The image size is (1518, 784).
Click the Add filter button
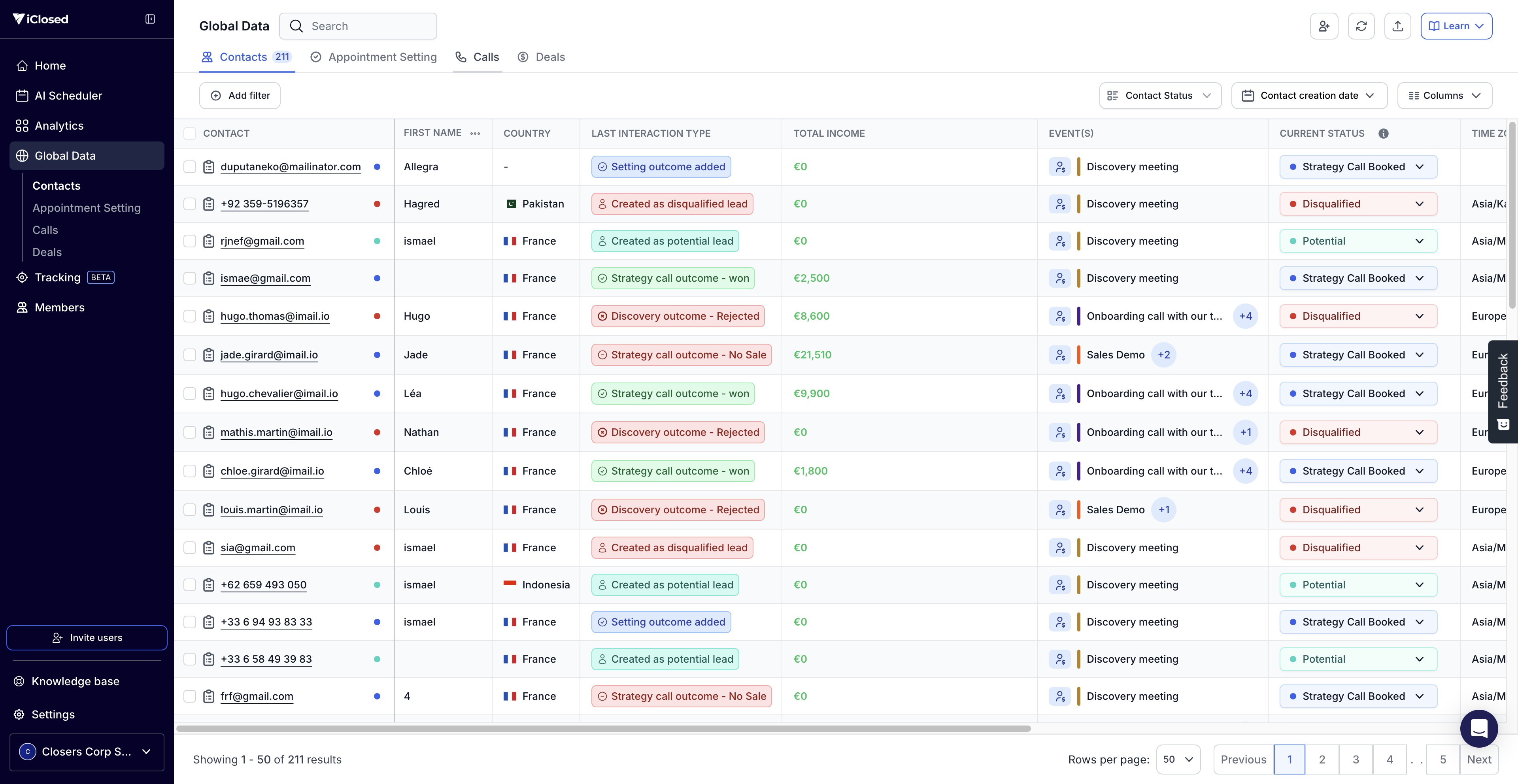240,95
